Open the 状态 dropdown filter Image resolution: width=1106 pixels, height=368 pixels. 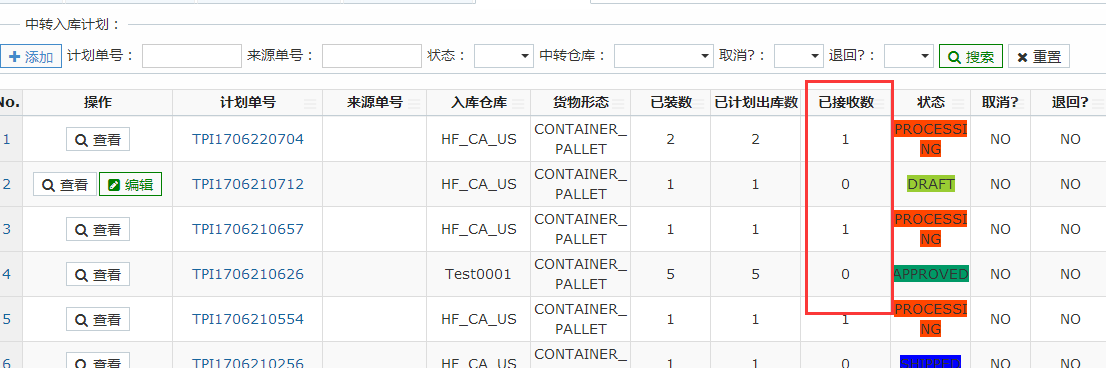(x=504, y=56)
